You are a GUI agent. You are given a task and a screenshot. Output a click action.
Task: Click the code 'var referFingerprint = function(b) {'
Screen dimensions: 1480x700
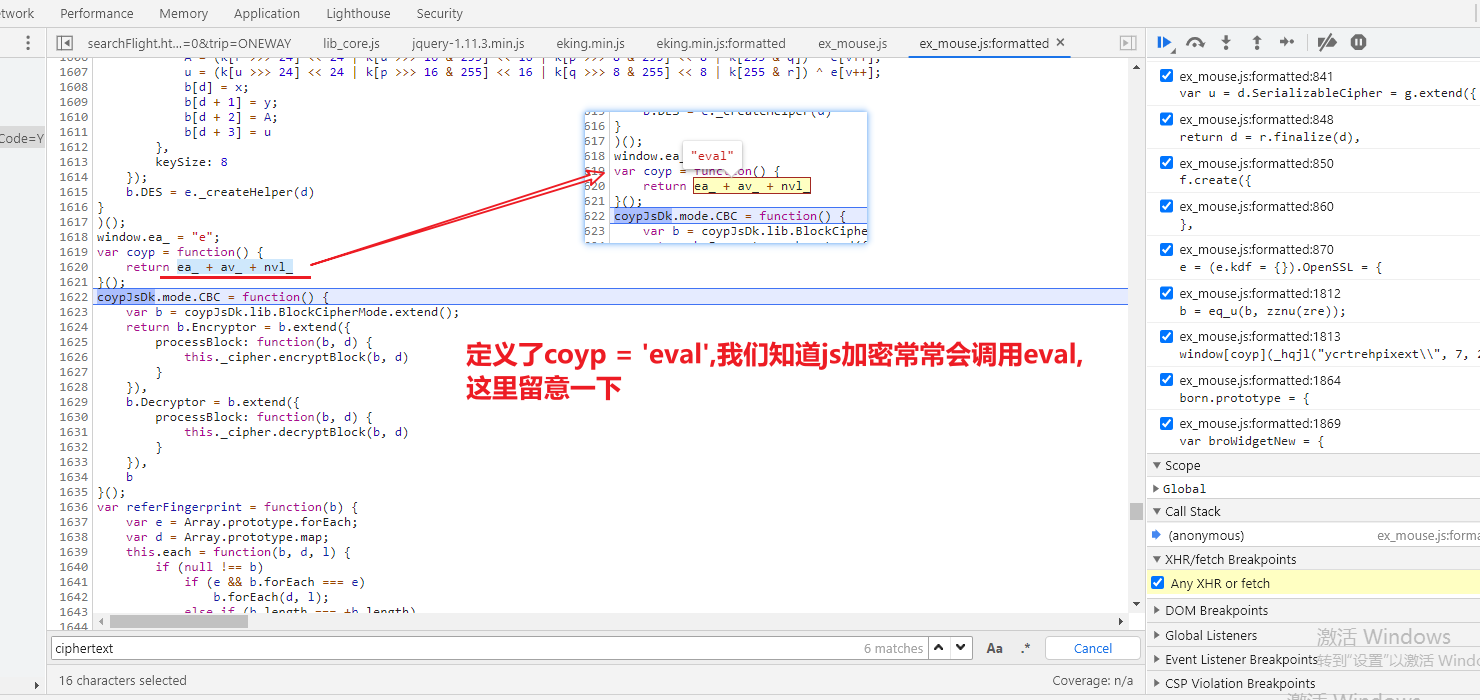(x=227, y=507)
